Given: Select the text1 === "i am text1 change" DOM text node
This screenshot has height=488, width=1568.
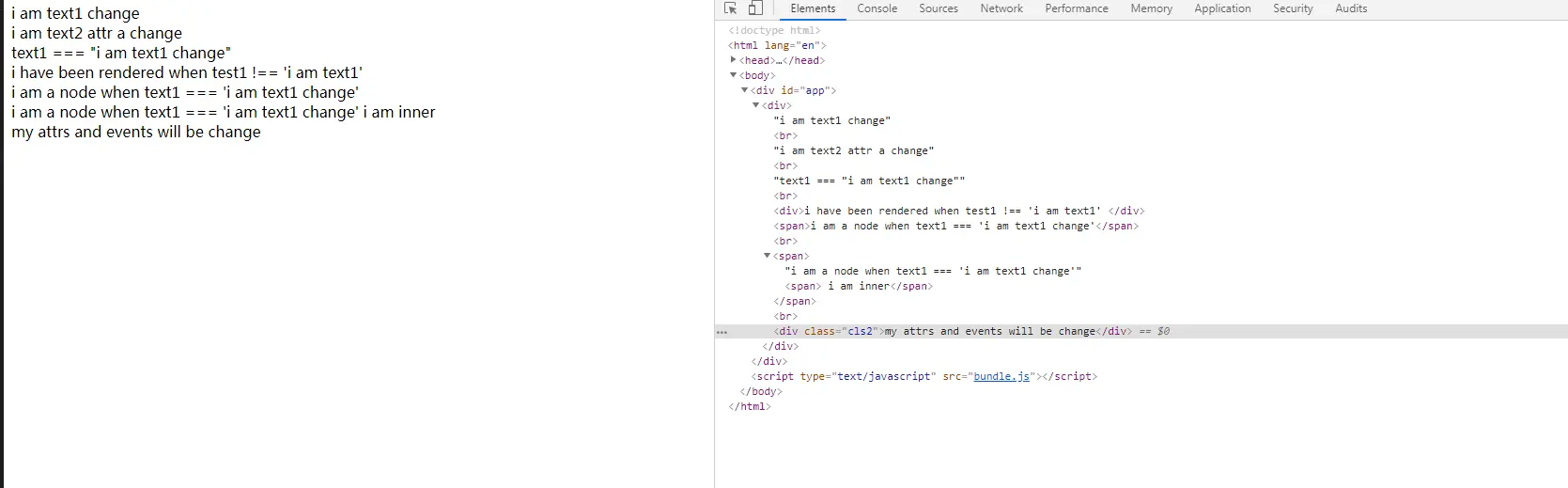Looking at the screenshot, I should coord(869,181).
